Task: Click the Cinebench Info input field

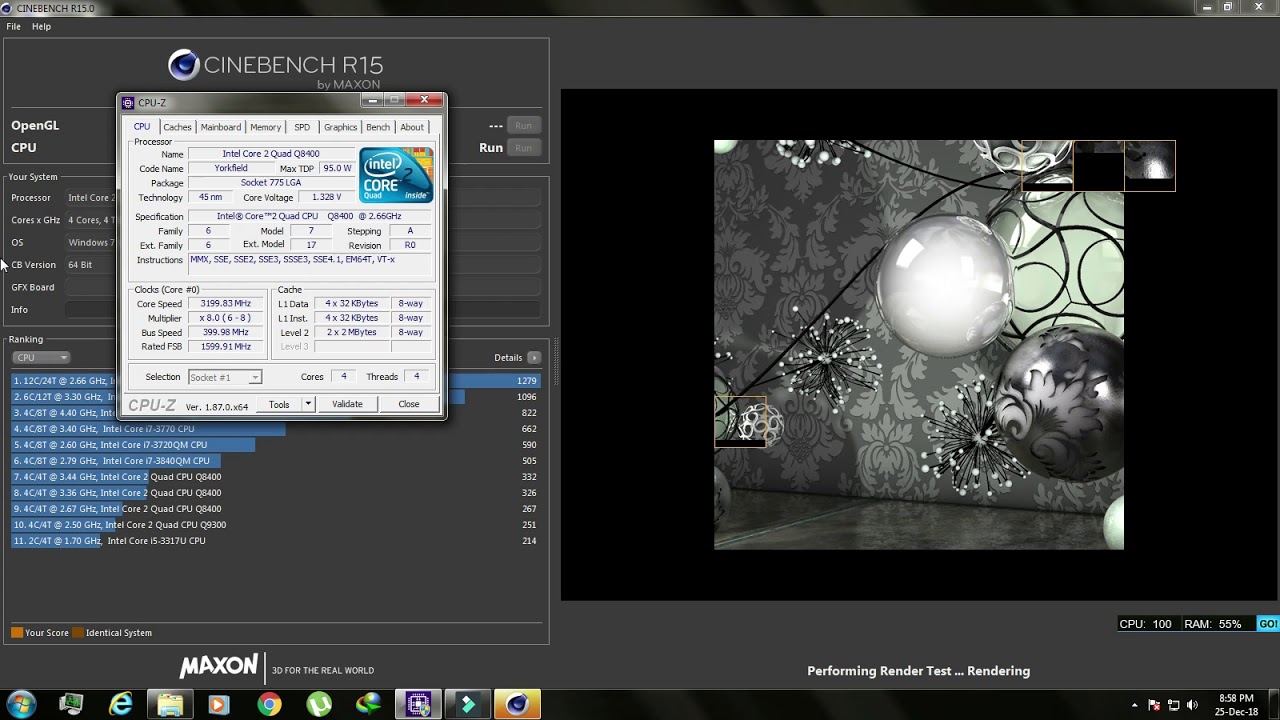Action: coord(303,310)
